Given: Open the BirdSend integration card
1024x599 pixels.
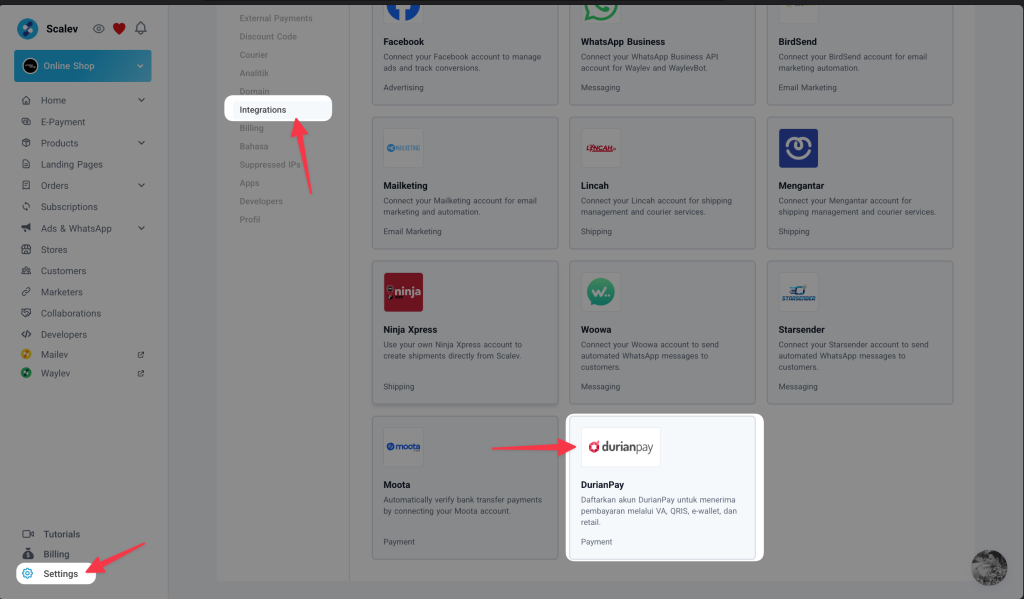Looking at the screenshot, I should (860, 54).
